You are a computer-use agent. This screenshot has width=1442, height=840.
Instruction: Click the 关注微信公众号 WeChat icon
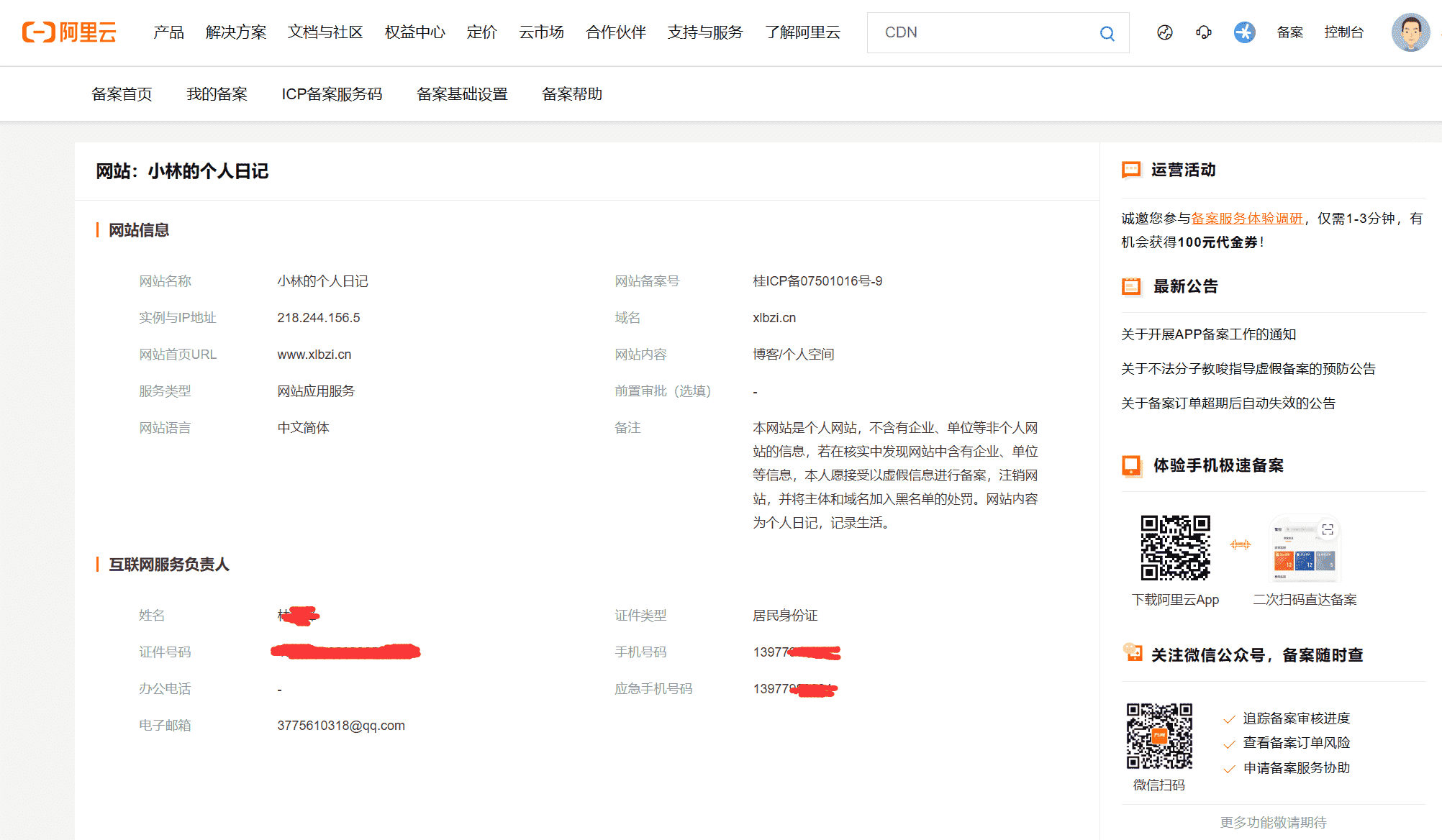(1133, 654)
